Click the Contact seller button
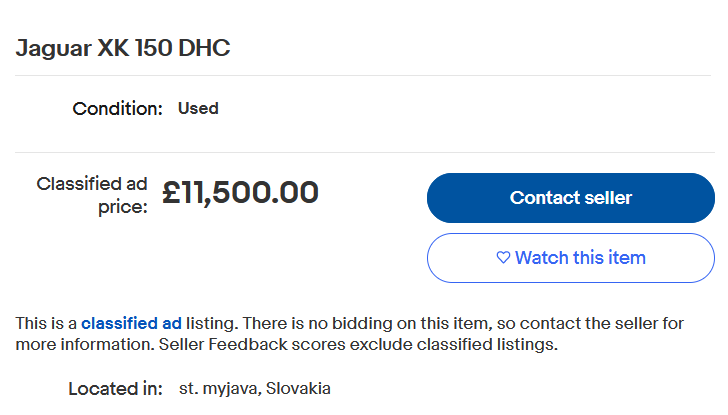The width and height of the screenshot is (728, 415). 570,198
